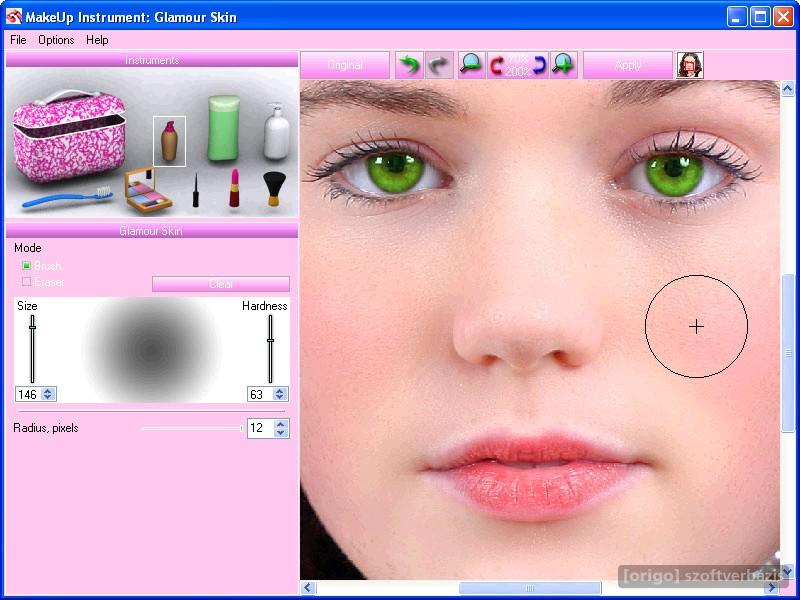Viewport: 800px width, 600px height.
Task: Open the Options menu
Action: [x=56, y=40]
